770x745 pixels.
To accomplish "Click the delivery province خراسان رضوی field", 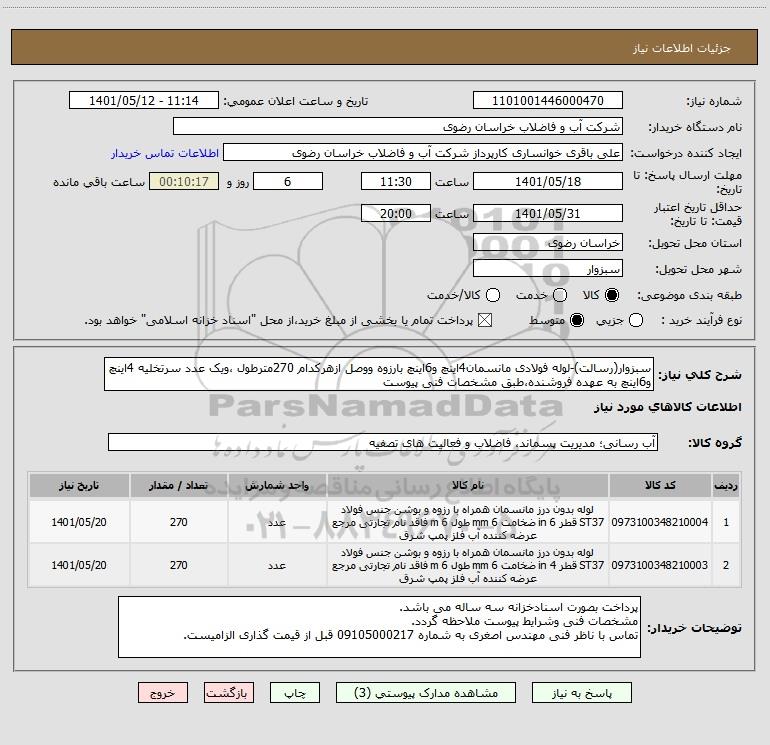I will [x=548, y=243].
